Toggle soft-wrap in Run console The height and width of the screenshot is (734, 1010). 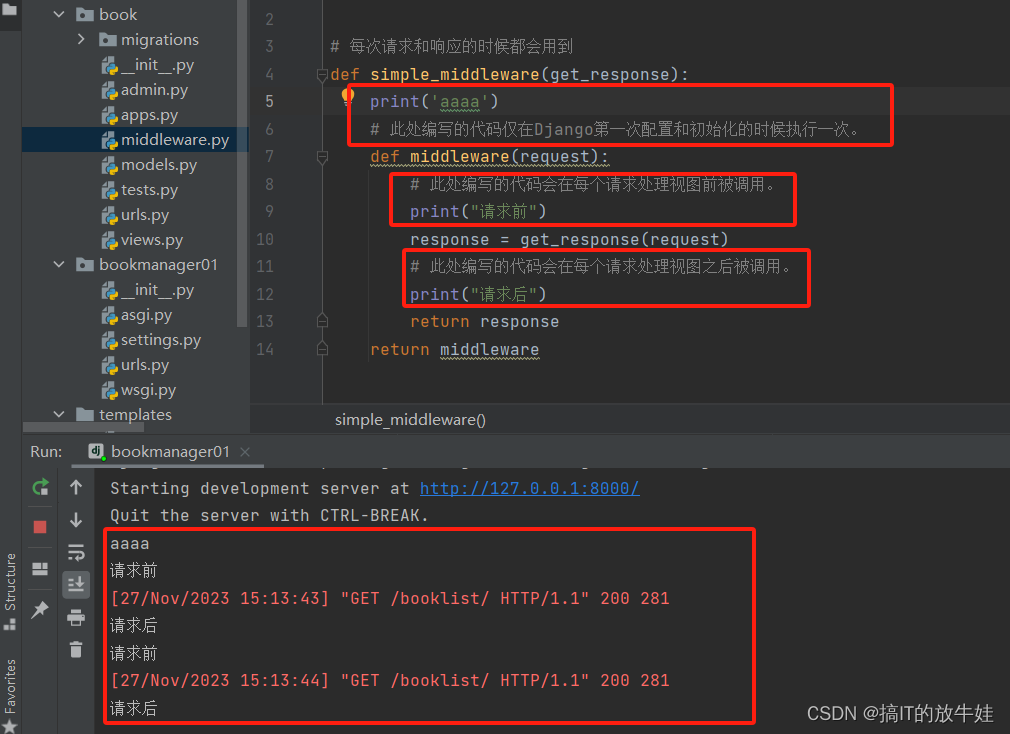76,552
